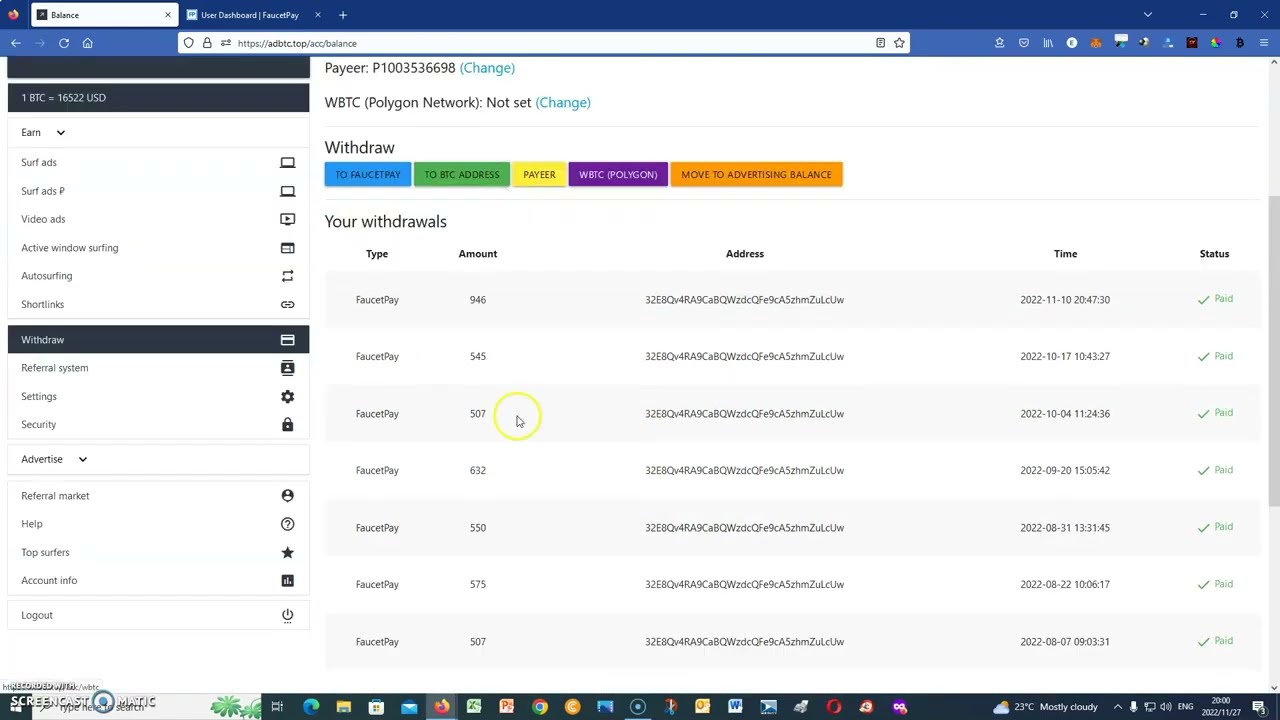Click the taskbar volume icon

point(1165,707)
